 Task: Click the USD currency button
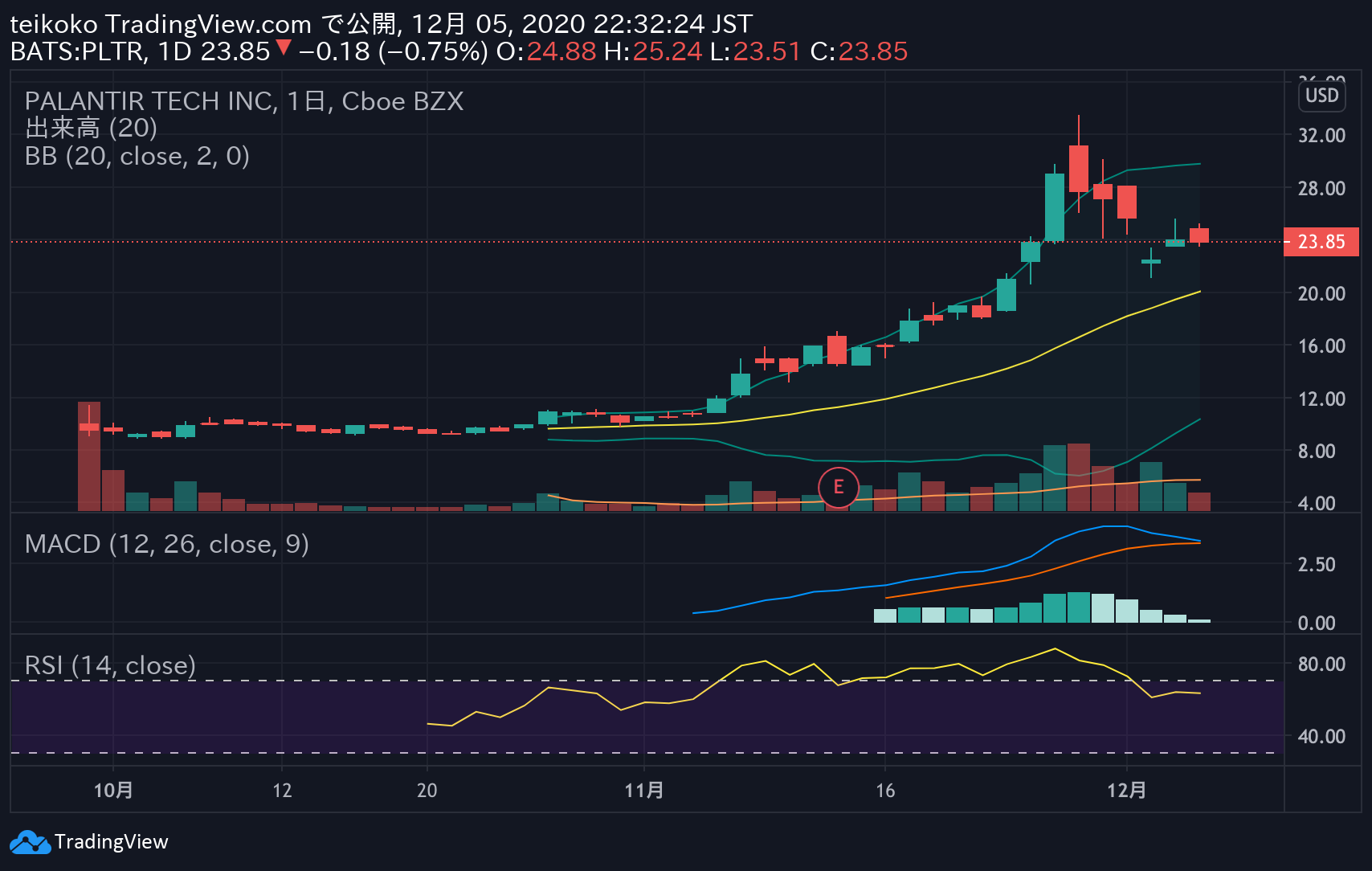(1321, 96)
